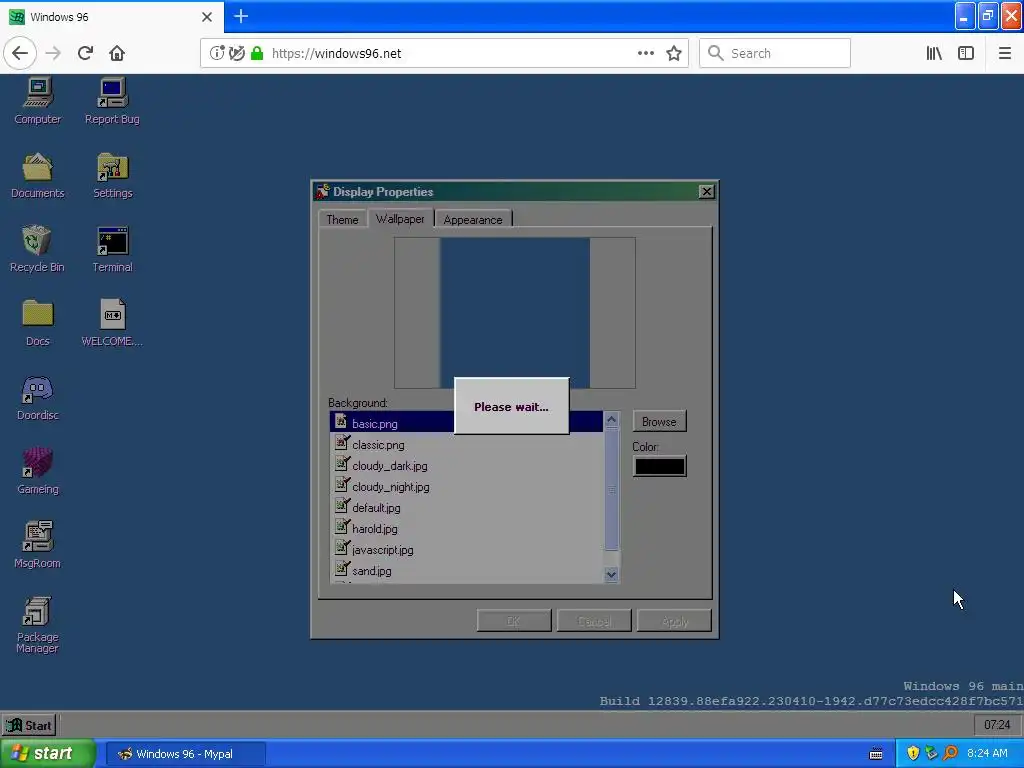This screenshot has width=1024, height=768.
Task: Open the Report Bug desktop icon
Action: [112, 101]
